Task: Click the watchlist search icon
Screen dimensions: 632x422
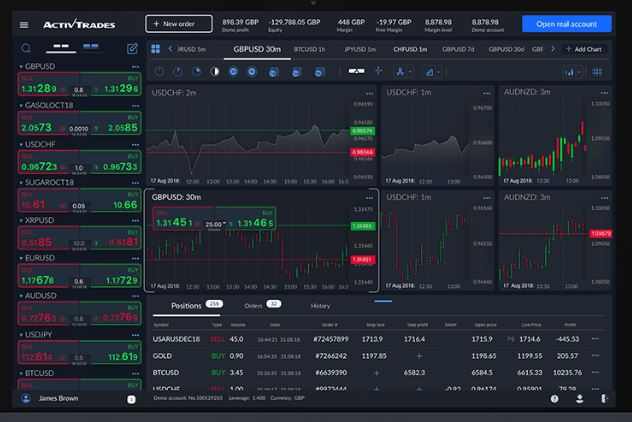Action: 26,49
